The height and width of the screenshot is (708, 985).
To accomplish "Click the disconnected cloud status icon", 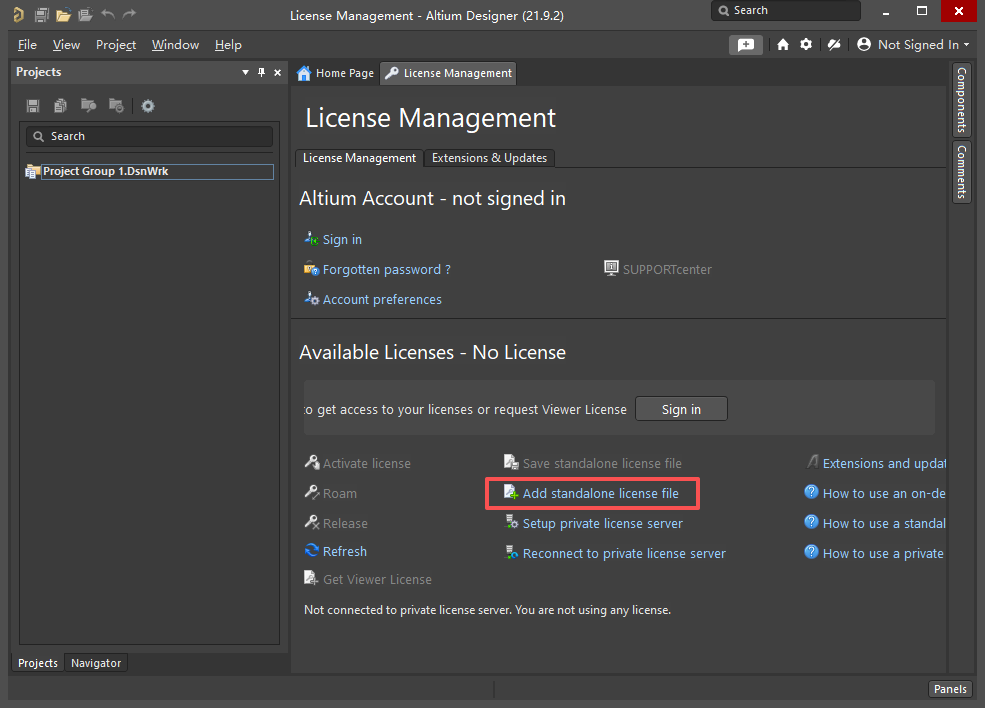I will coord(833,44).
